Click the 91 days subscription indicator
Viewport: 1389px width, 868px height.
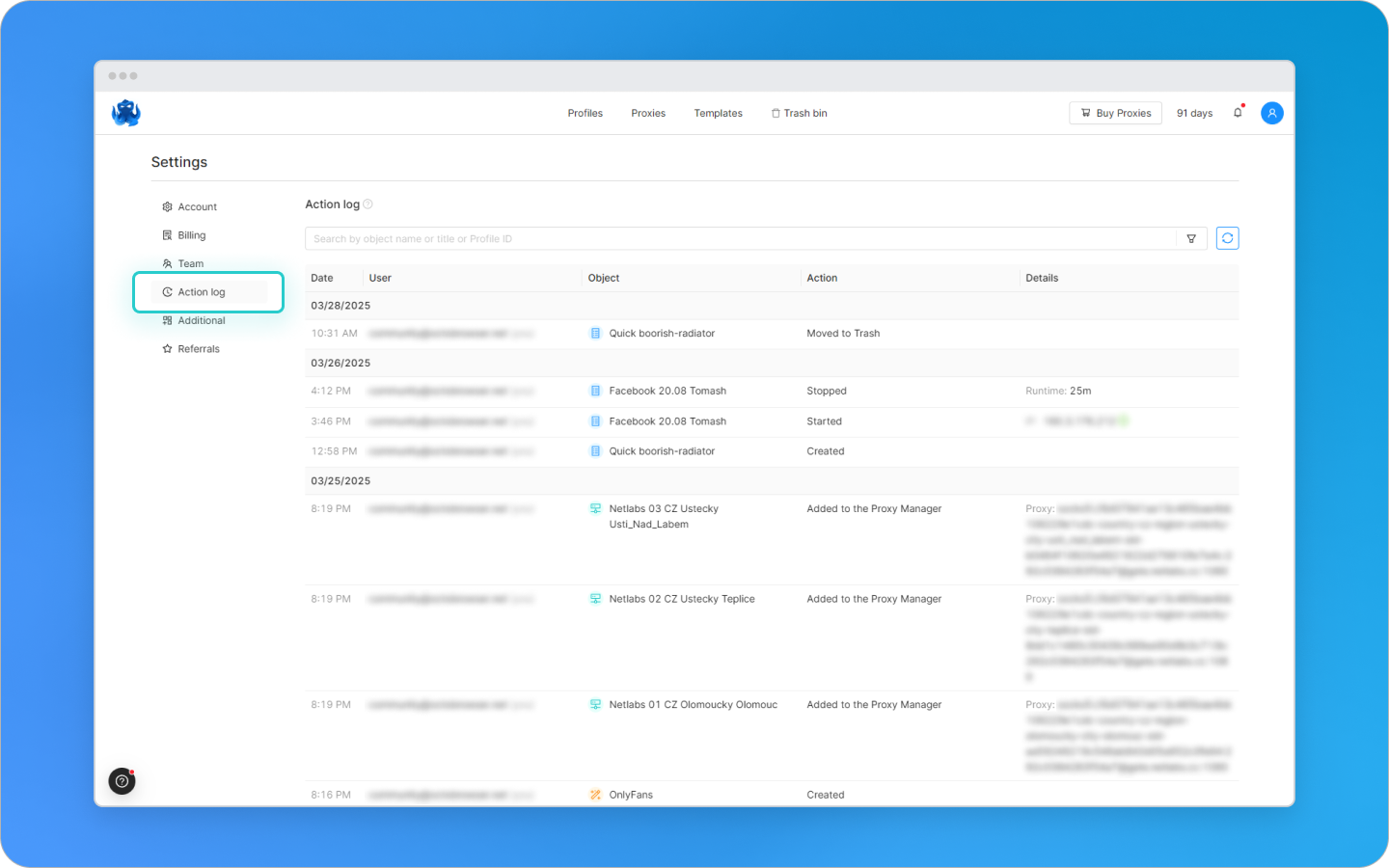click(x=1194, y=113)
